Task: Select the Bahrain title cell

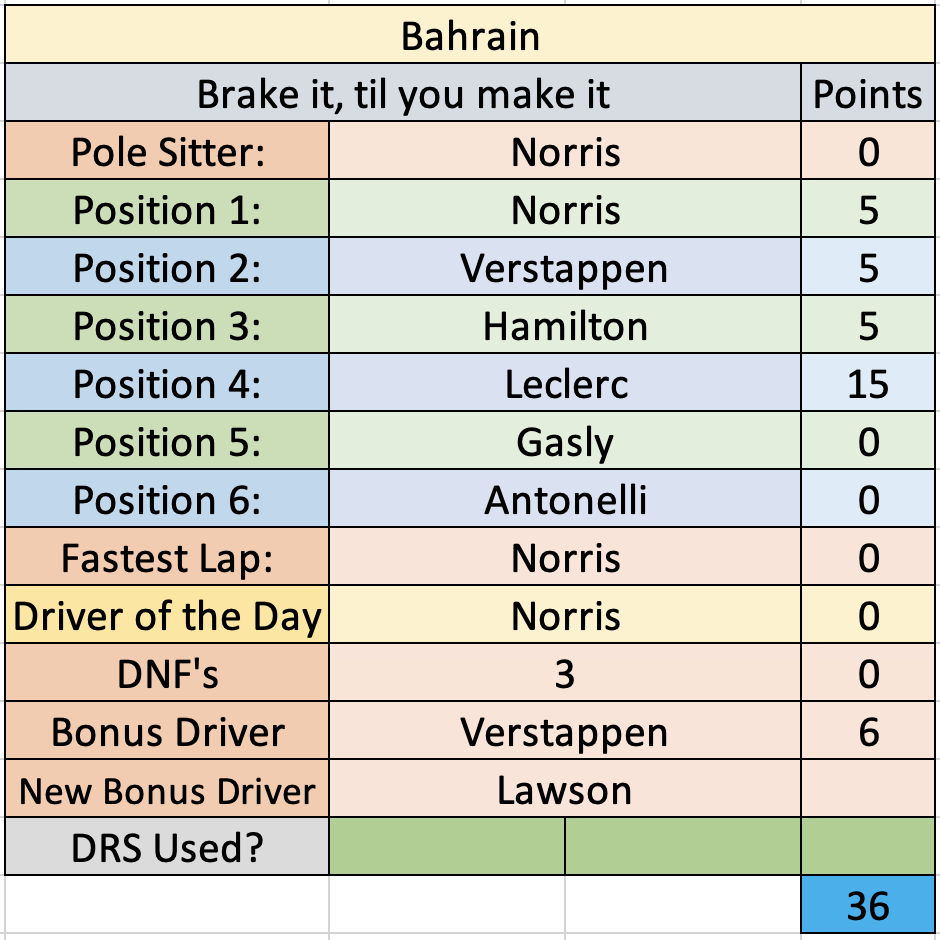Action: tap(470, 35)
